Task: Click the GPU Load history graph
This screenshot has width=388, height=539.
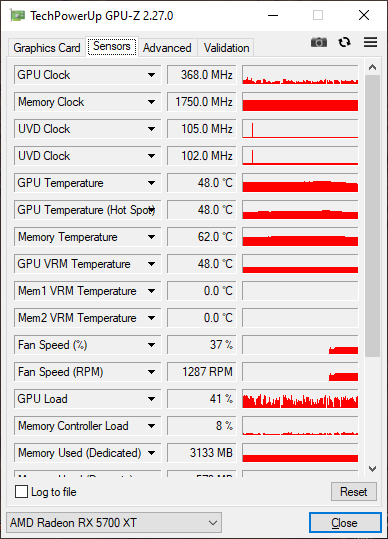Action: point(300,399)
